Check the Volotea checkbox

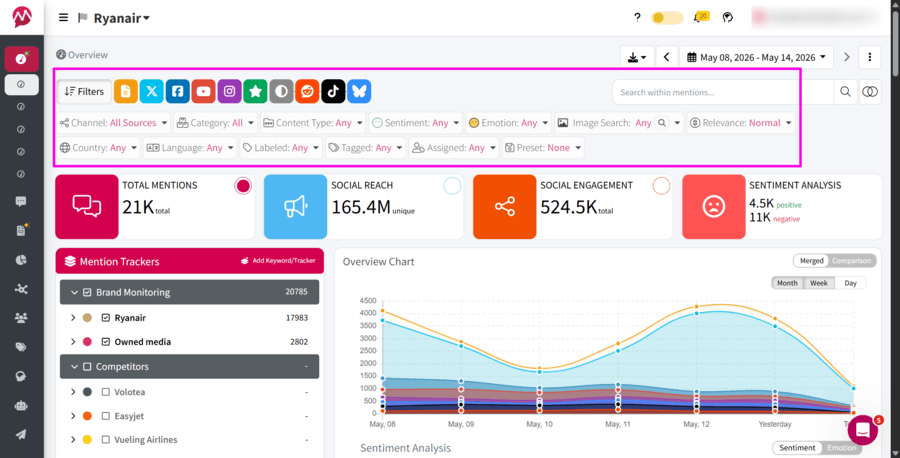pyautogui.click(x=106, y=392)
